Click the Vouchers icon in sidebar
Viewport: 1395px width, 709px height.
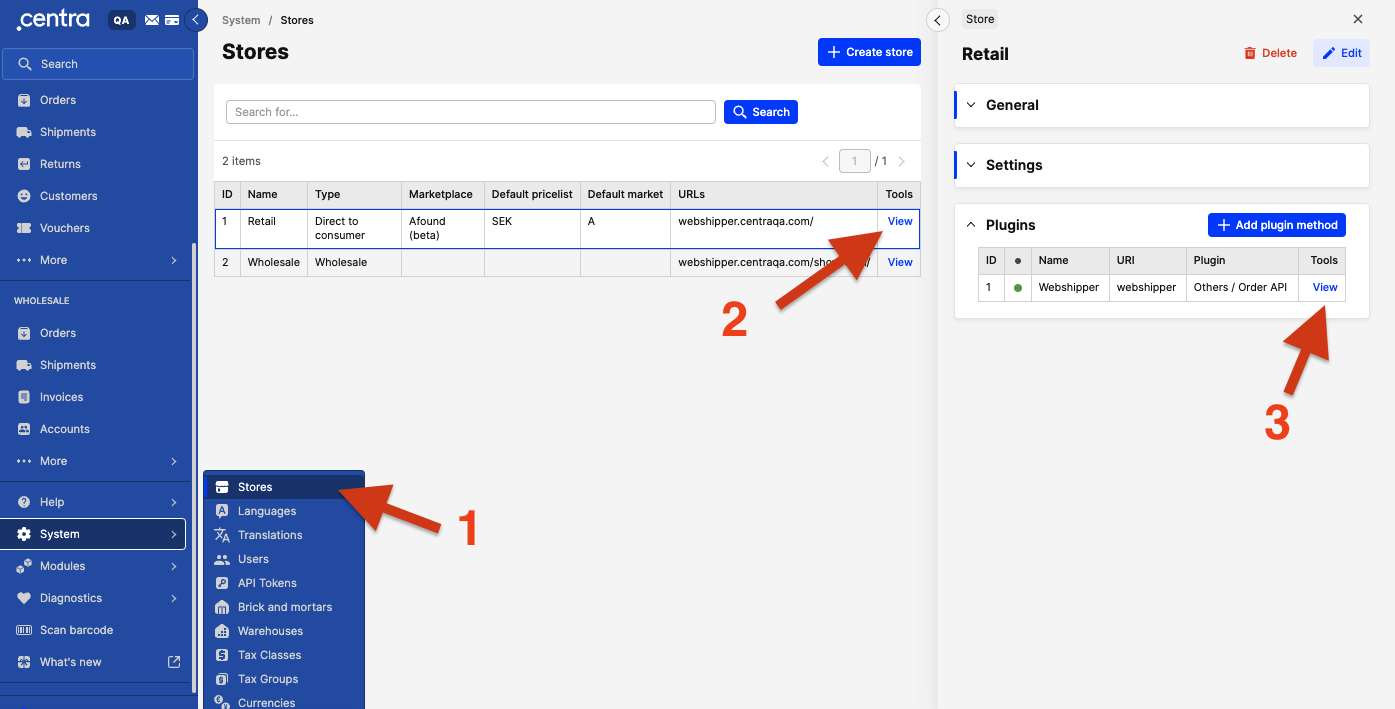pyautogui.click(x=24, y=228)
